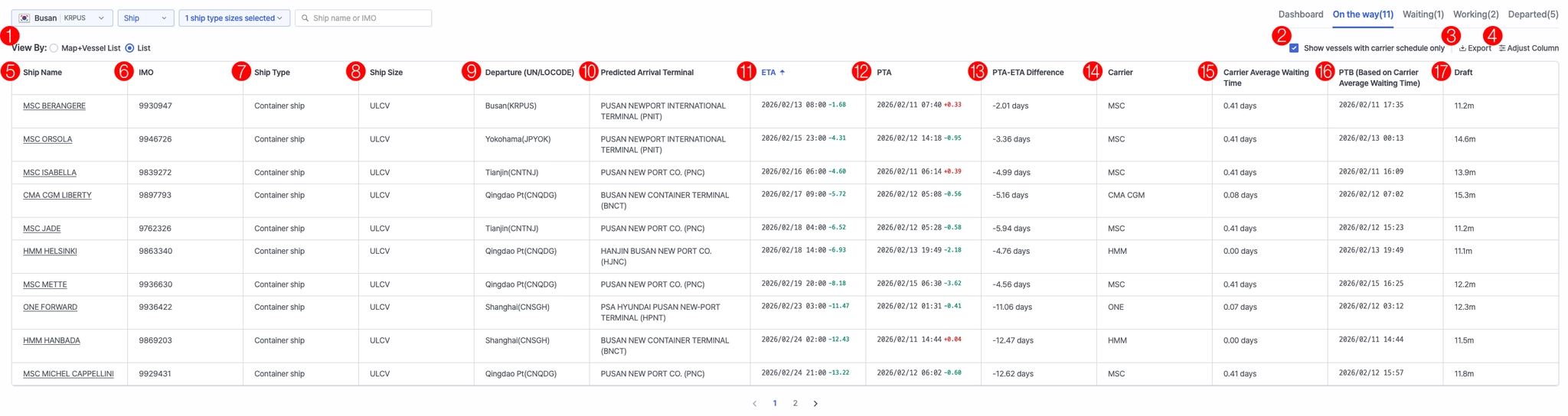Click the IMO column header
Screen dimensions: 1568x416
(x=146, y=72)
